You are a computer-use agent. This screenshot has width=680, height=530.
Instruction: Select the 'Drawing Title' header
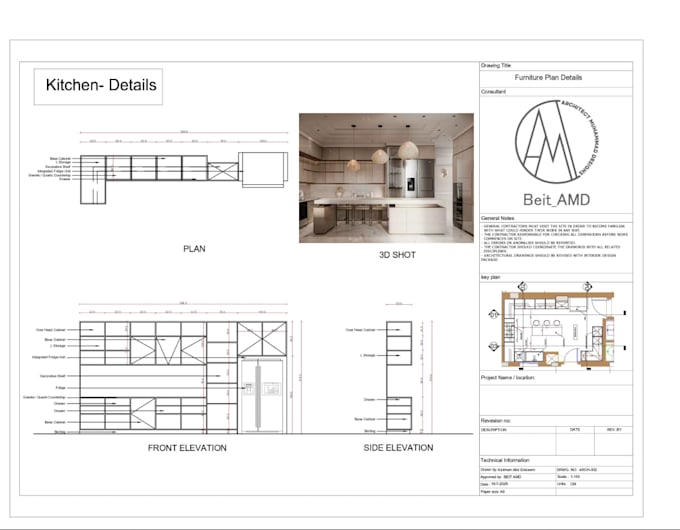[x=496, y=65]
